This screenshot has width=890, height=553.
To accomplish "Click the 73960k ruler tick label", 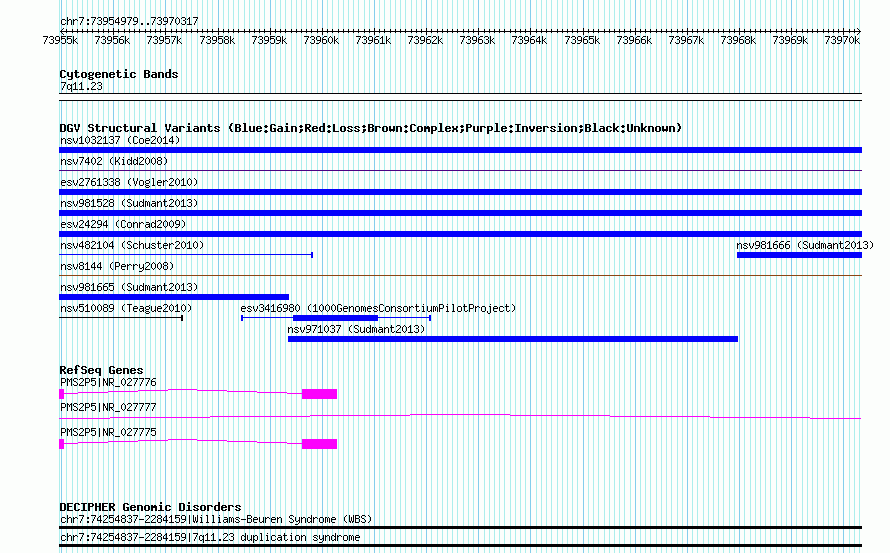I will (321, 40).
